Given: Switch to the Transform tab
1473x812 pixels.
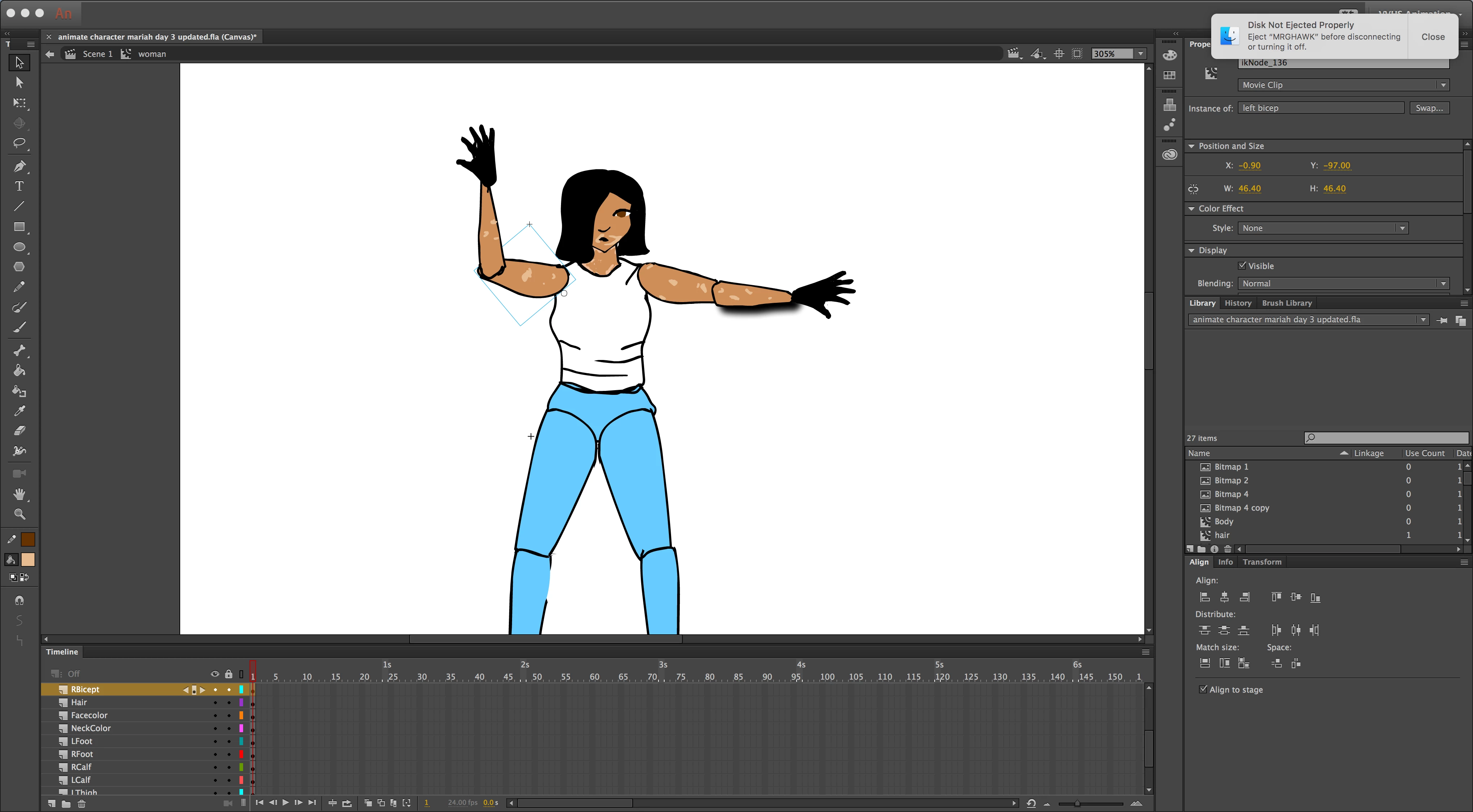Looking at the screenshot, I should (x=1262, y=562).
